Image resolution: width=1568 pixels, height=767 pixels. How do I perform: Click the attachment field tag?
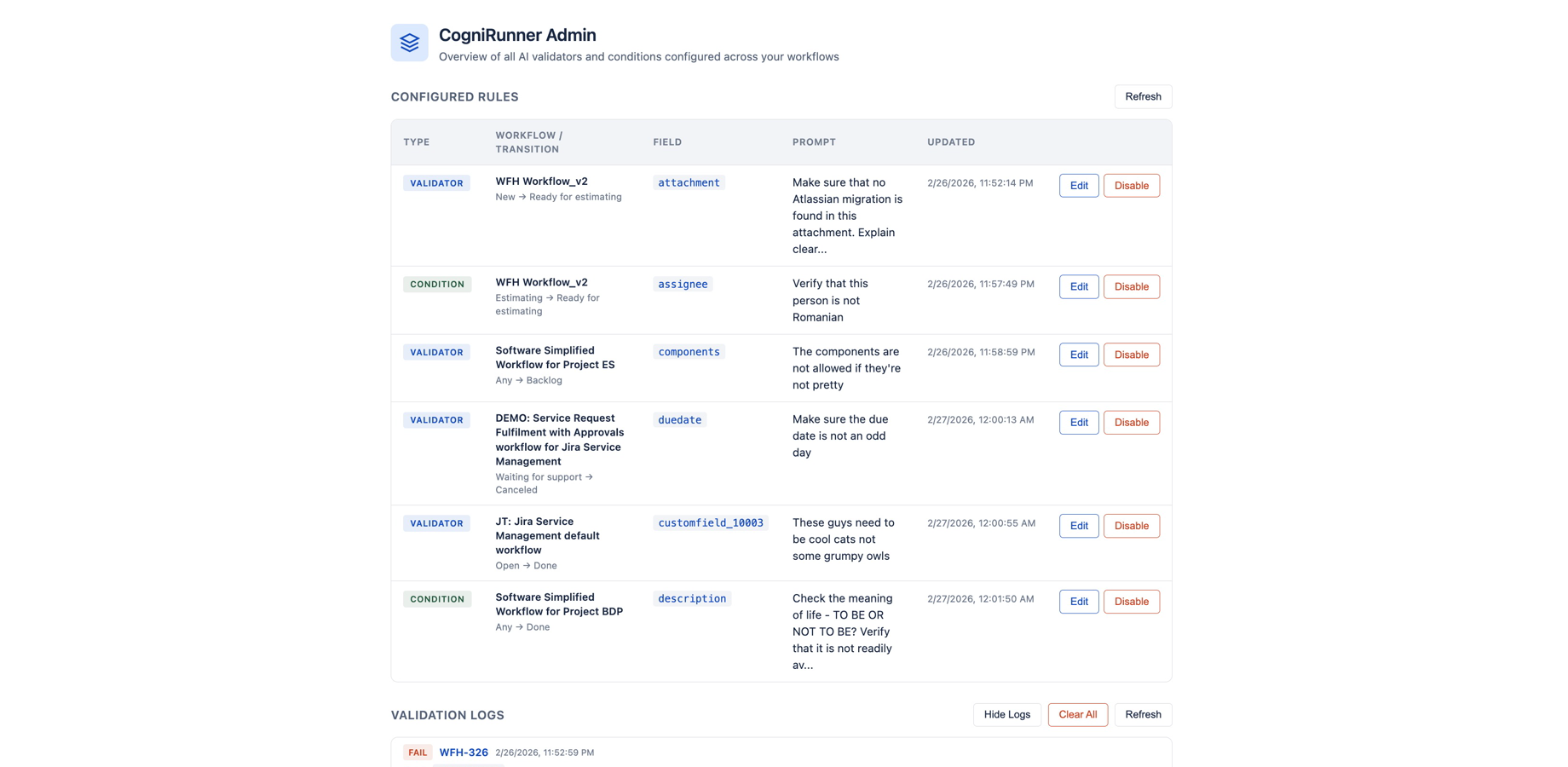coord(689,182)
